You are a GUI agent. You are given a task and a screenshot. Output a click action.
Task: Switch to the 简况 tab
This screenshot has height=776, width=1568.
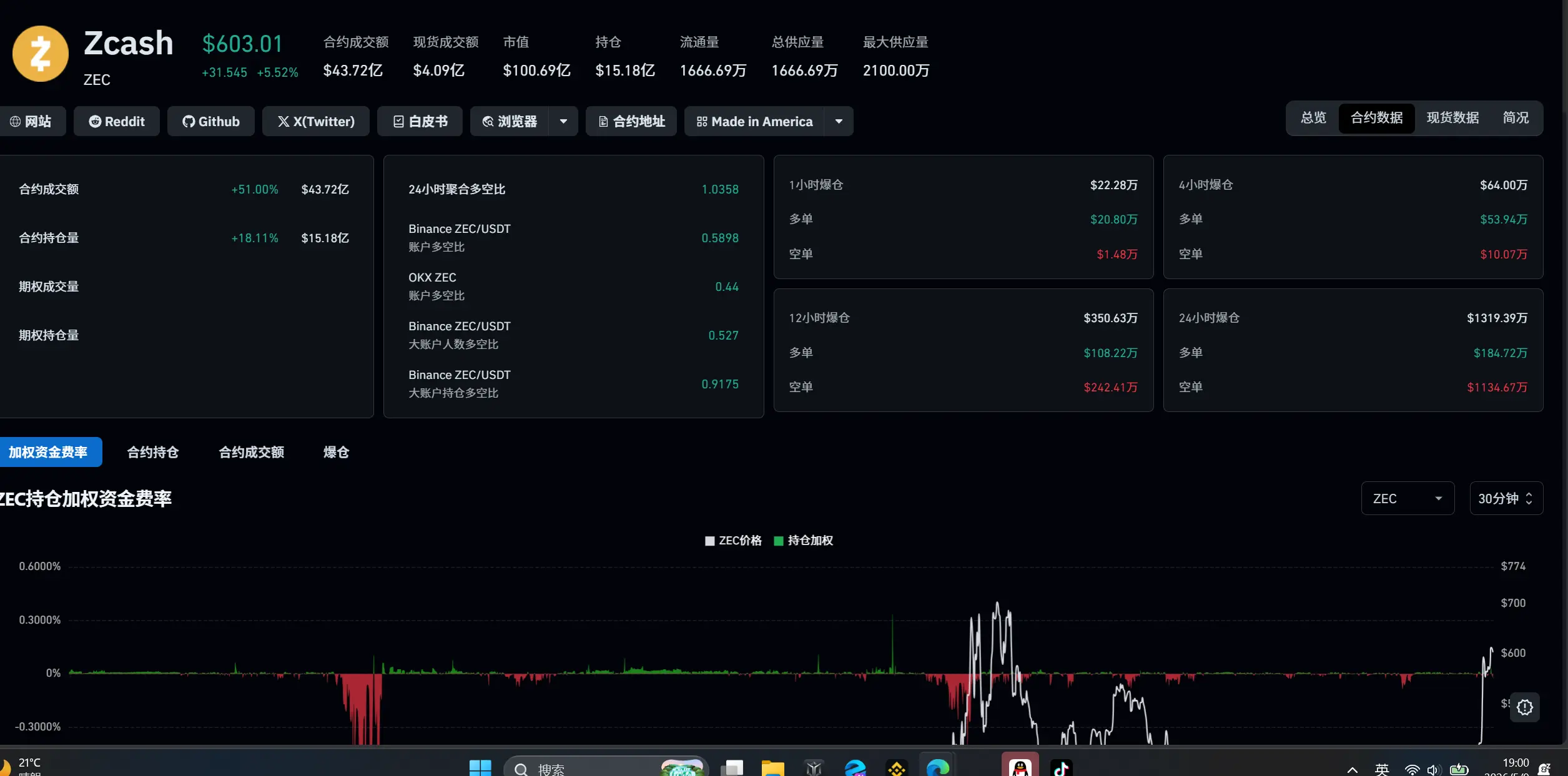(1516, 118)
